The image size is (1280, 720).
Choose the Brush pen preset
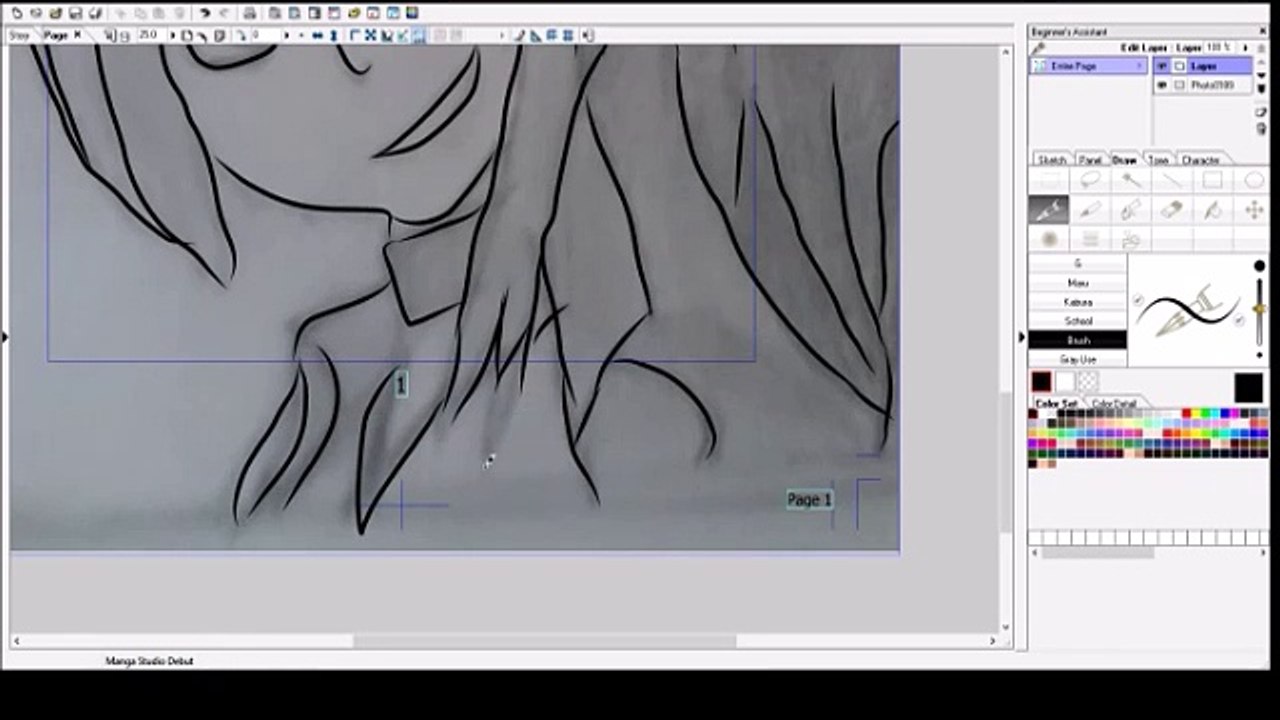pyautogui.click(x=1078, y=340)
